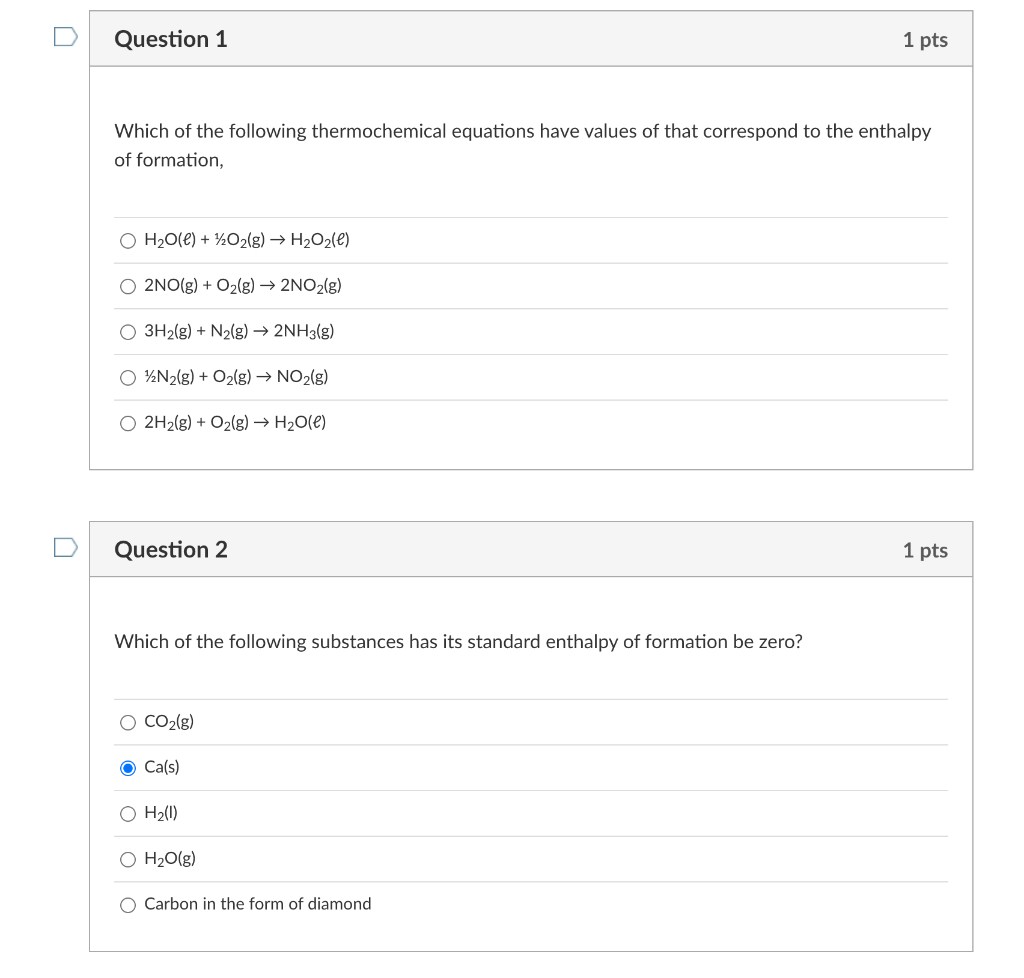Pick the H₂(l) answer choice
The height and width of the screenshot is (978, 1024).
[128, 814]
